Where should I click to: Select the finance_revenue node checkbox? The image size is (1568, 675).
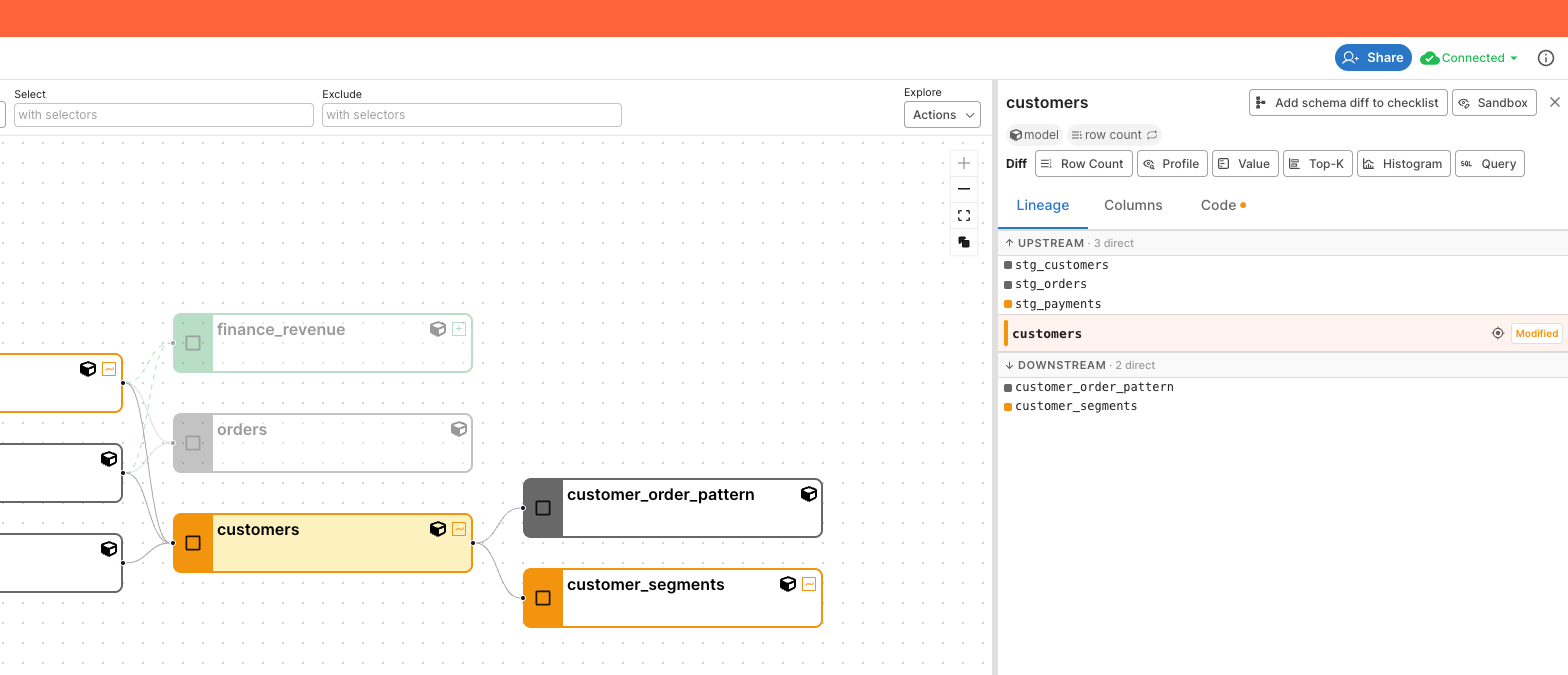pyautogui.click(x=193, y=343)
